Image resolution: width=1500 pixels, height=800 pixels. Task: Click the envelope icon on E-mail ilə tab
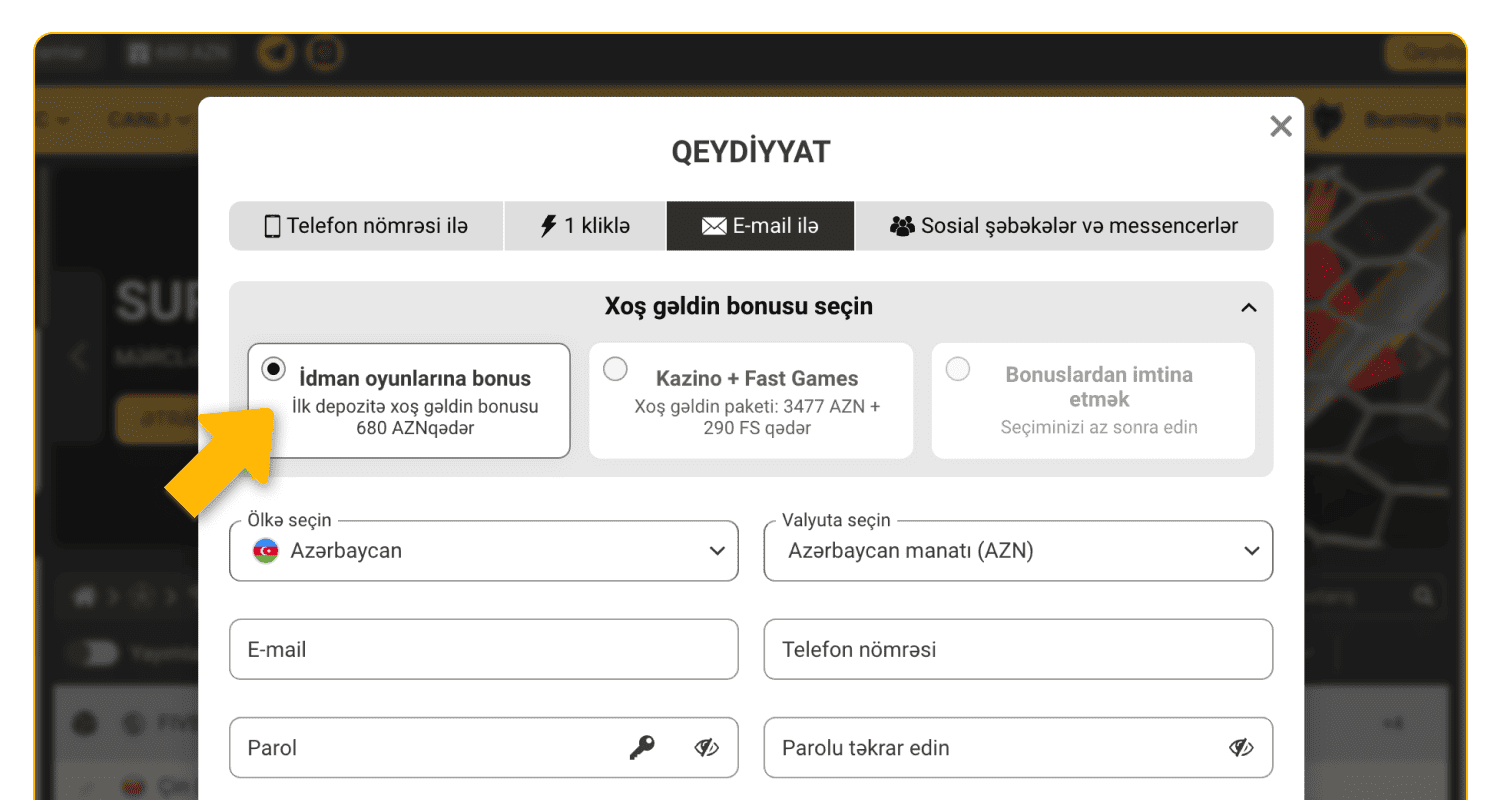713,226
